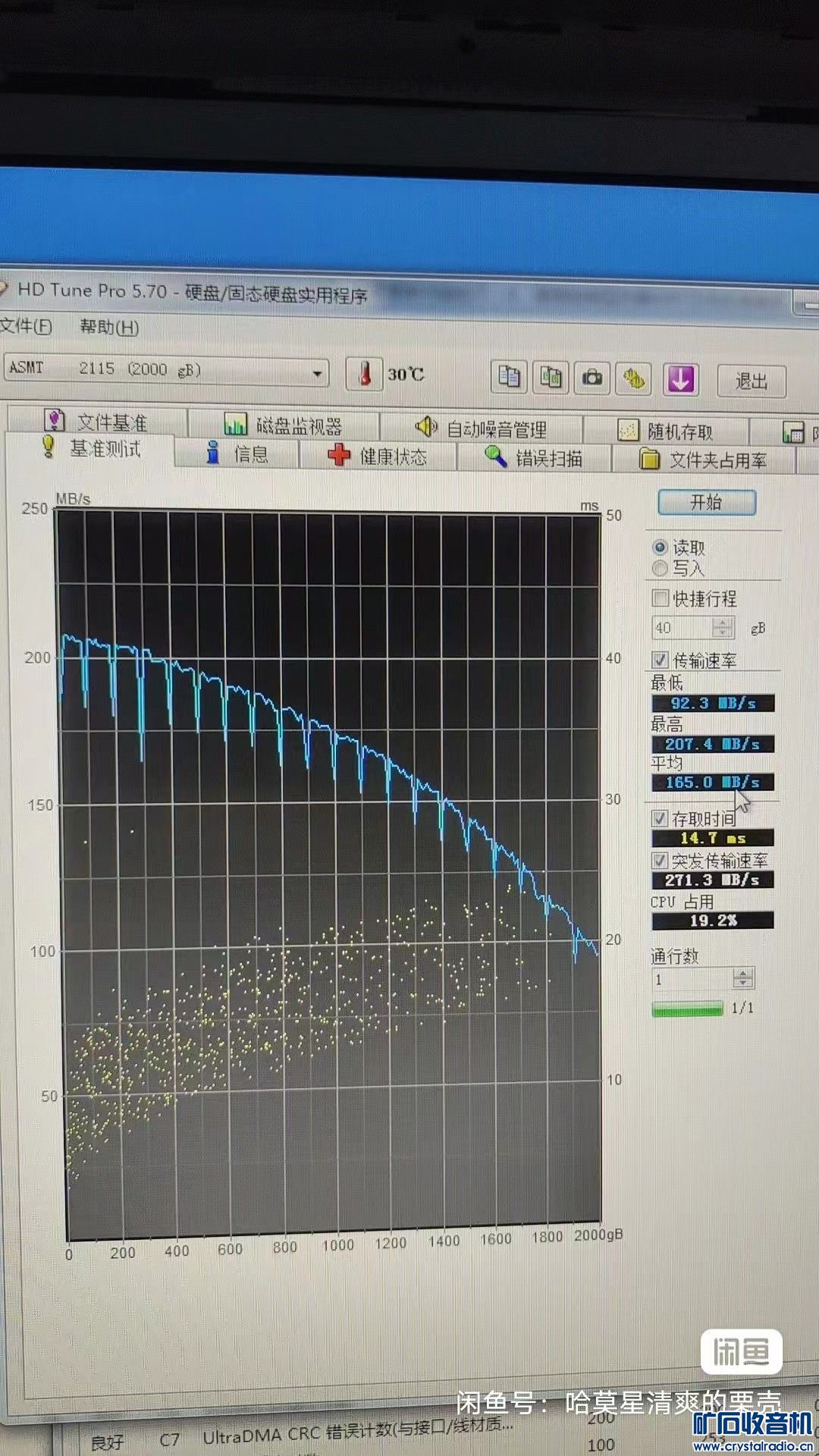Open the ASMT 2115 drive selector dropdown
Viewport: 819px width, 1456px height.
coord(318,373)
